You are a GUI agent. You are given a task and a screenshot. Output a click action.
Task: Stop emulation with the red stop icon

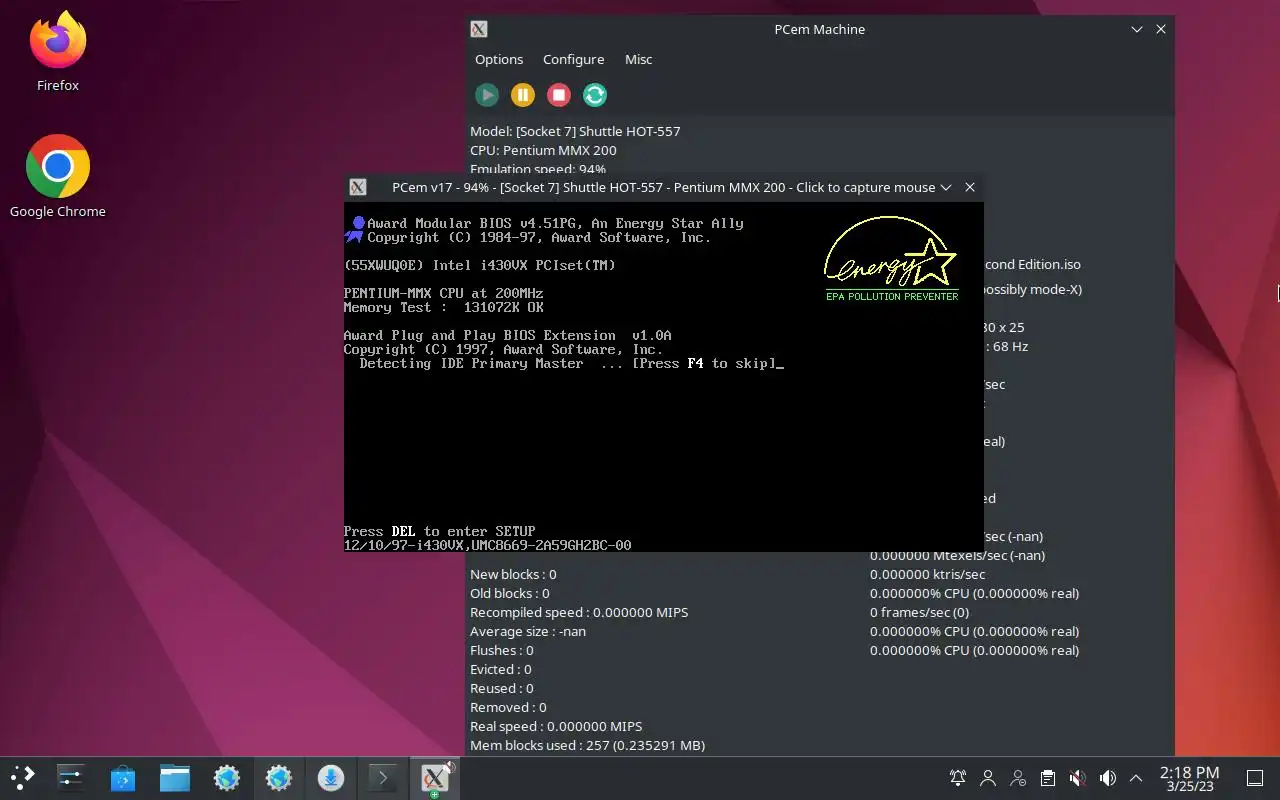point(559,95)
